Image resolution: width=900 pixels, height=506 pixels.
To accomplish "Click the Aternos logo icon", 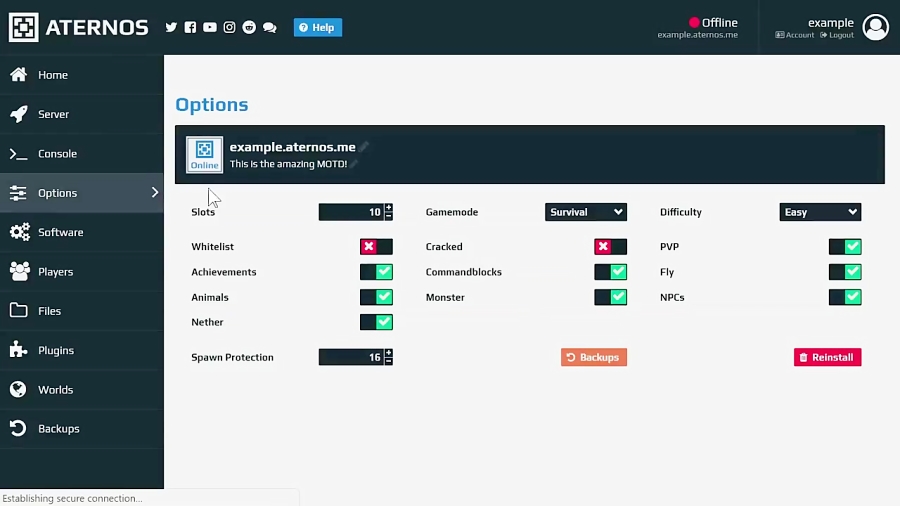I will coord(24,27).
